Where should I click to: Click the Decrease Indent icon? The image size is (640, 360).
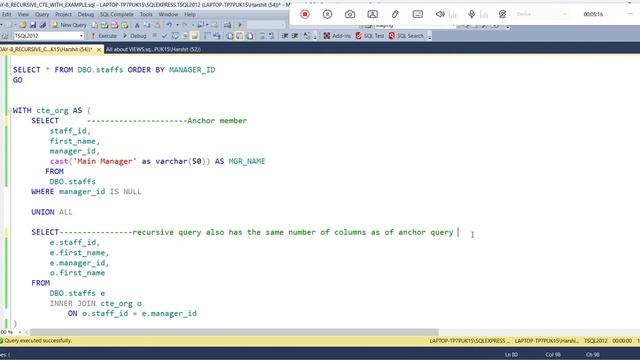tap(285, 36)
